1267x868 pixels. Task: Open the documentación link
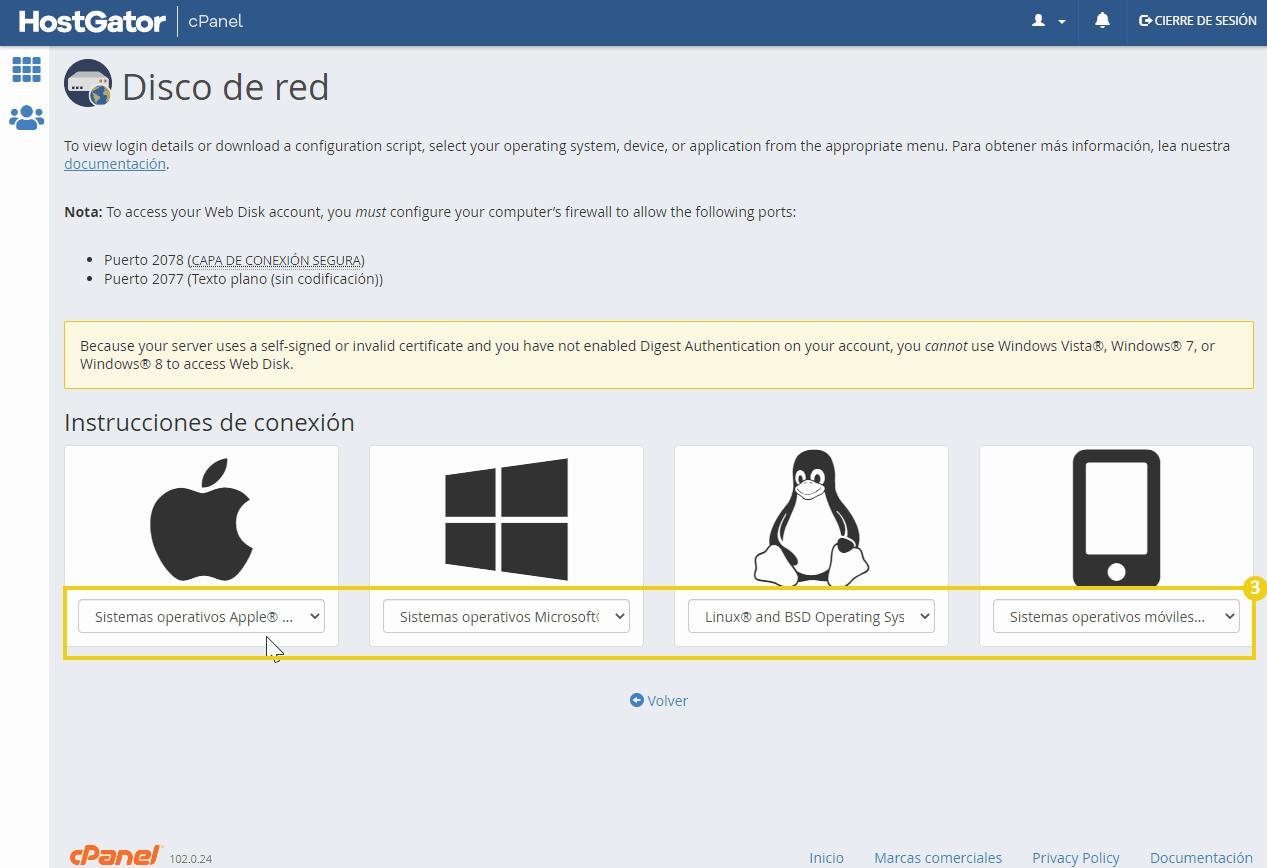click(x=115, y=164)
